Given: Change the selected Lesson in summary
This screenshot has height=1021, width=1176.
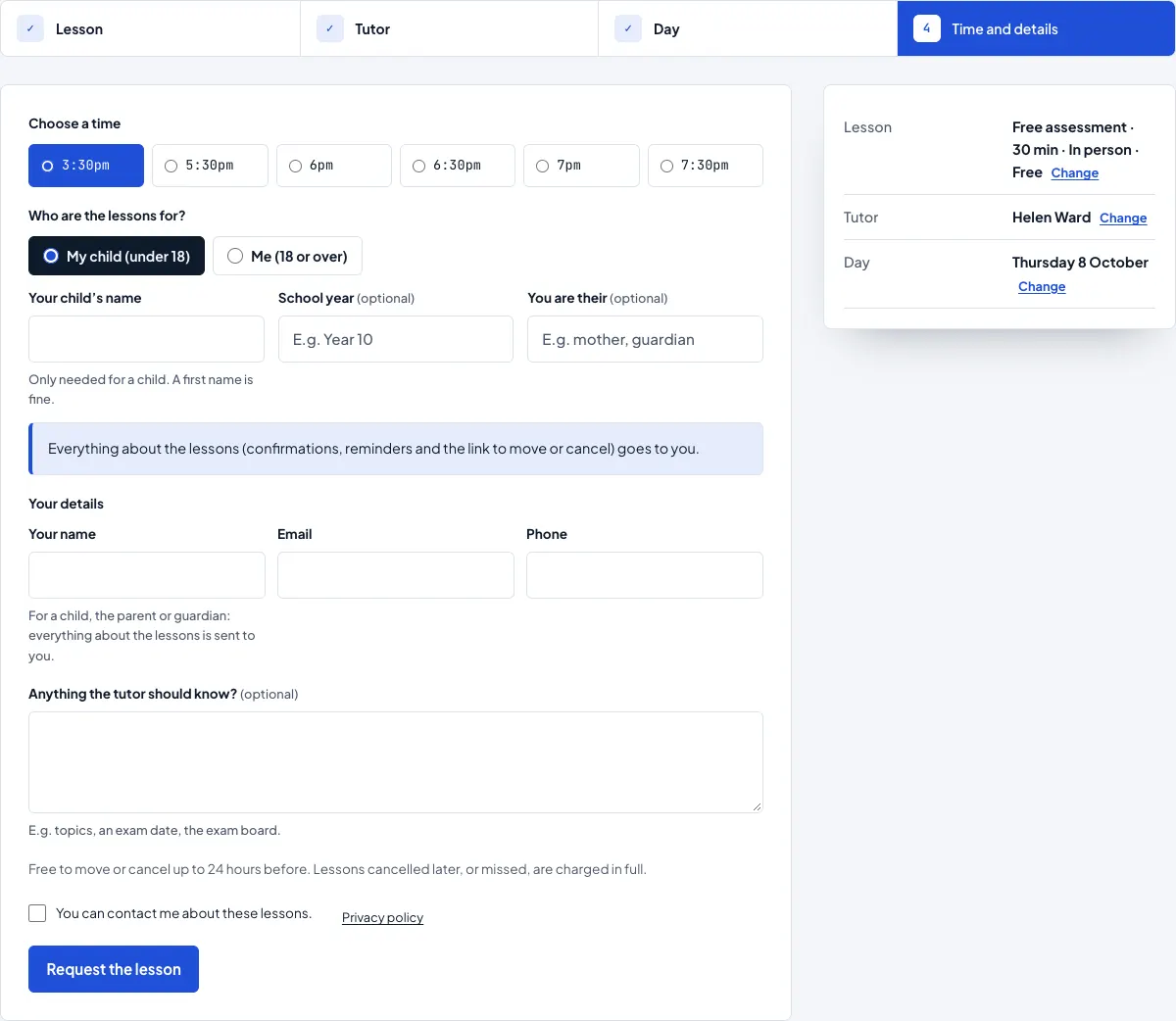Looking at the screenshot, I should (x=1075, y=173).
